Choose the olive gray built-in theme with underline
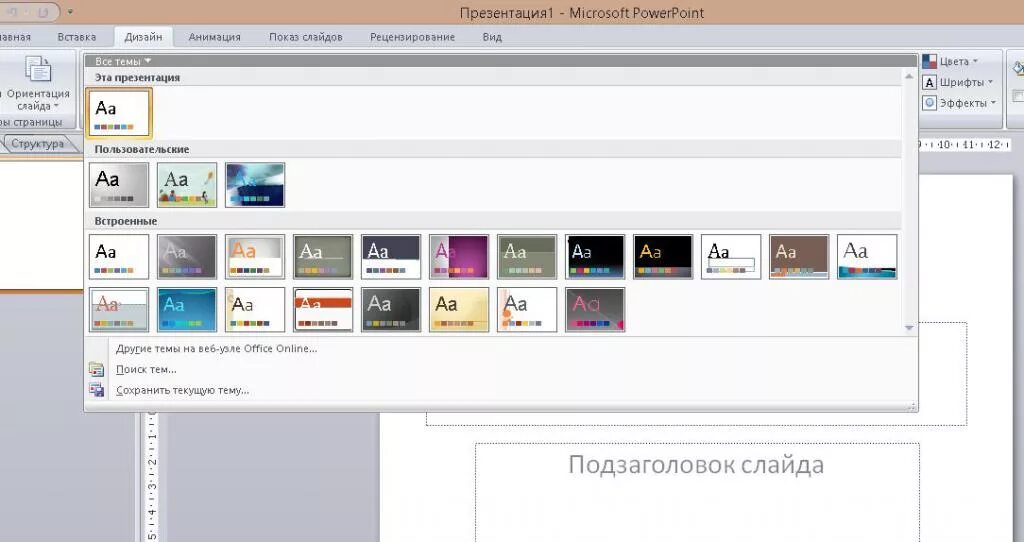The image size is (1024, 542). tap(323, 257)
